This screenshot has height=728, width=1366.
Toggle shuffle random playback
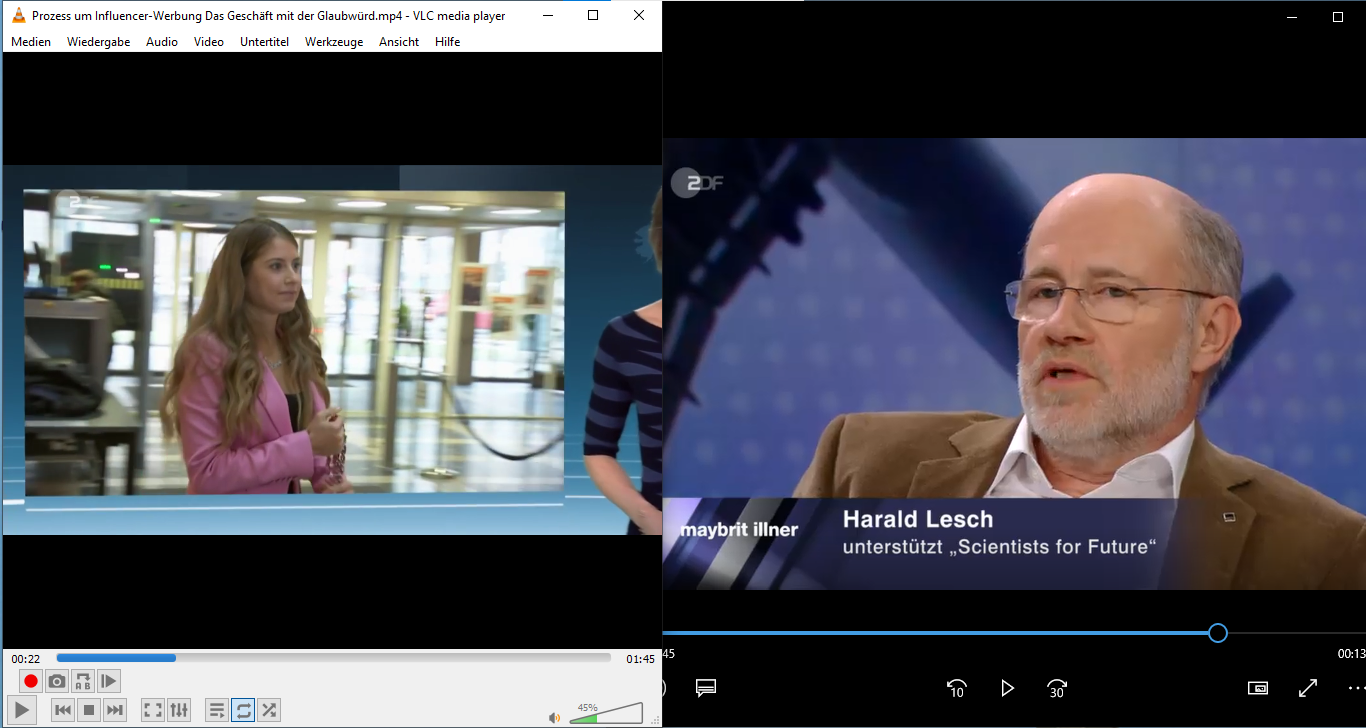[x=269, y=710]
